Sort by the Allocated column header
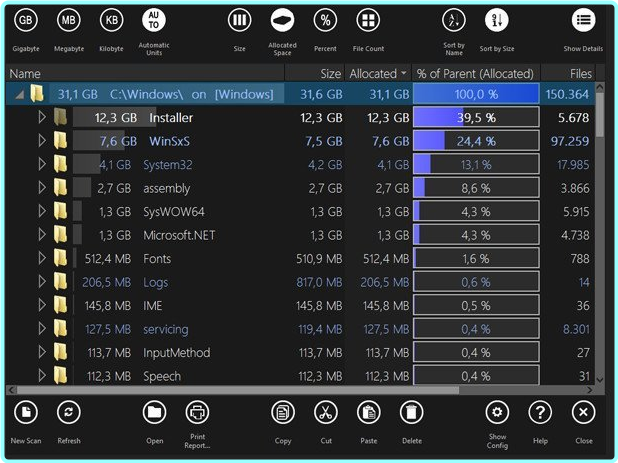This screenshot has height=463, width=618. [x=377, y=73]
